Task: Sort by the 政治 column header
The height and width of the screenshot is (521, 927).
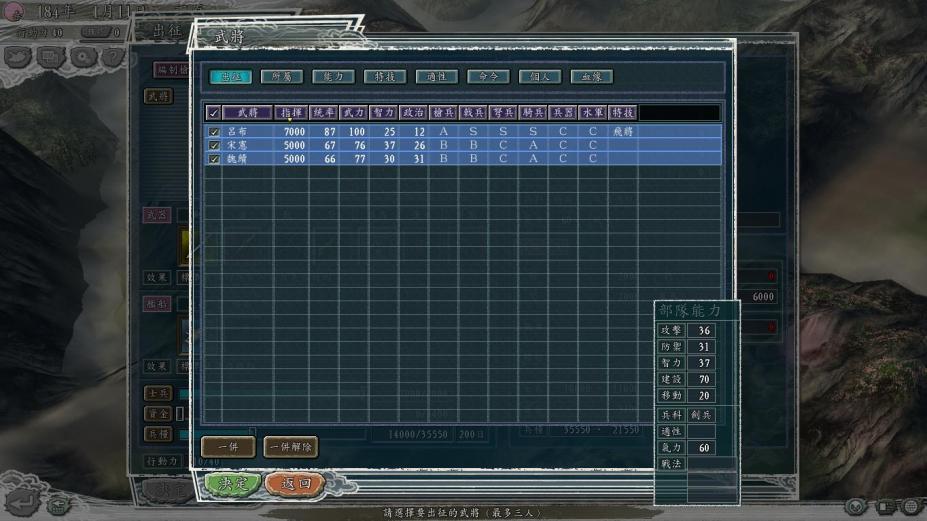Action: pos(413,112)
